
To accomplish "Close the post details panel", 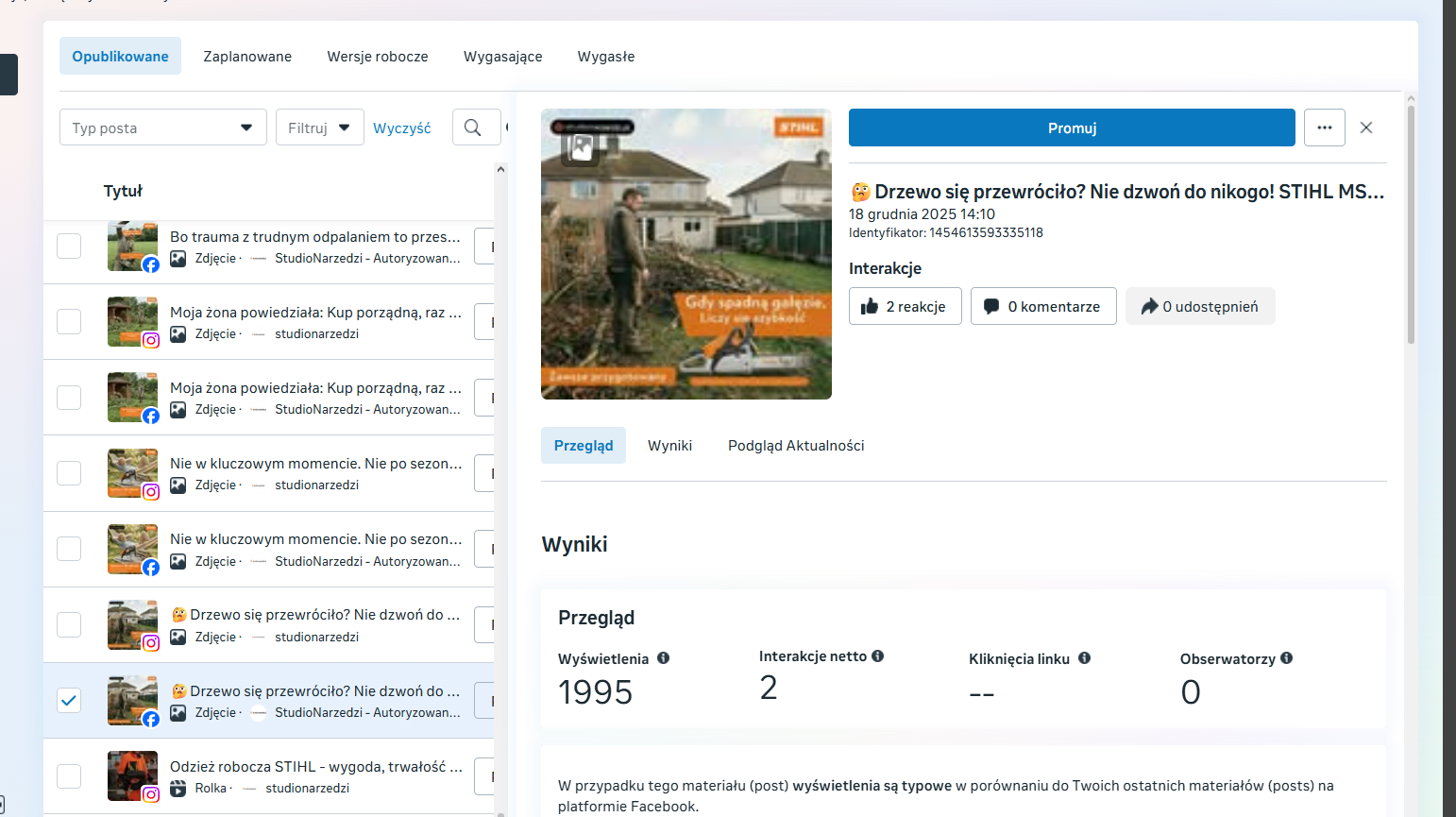I will pos(1365,128).
